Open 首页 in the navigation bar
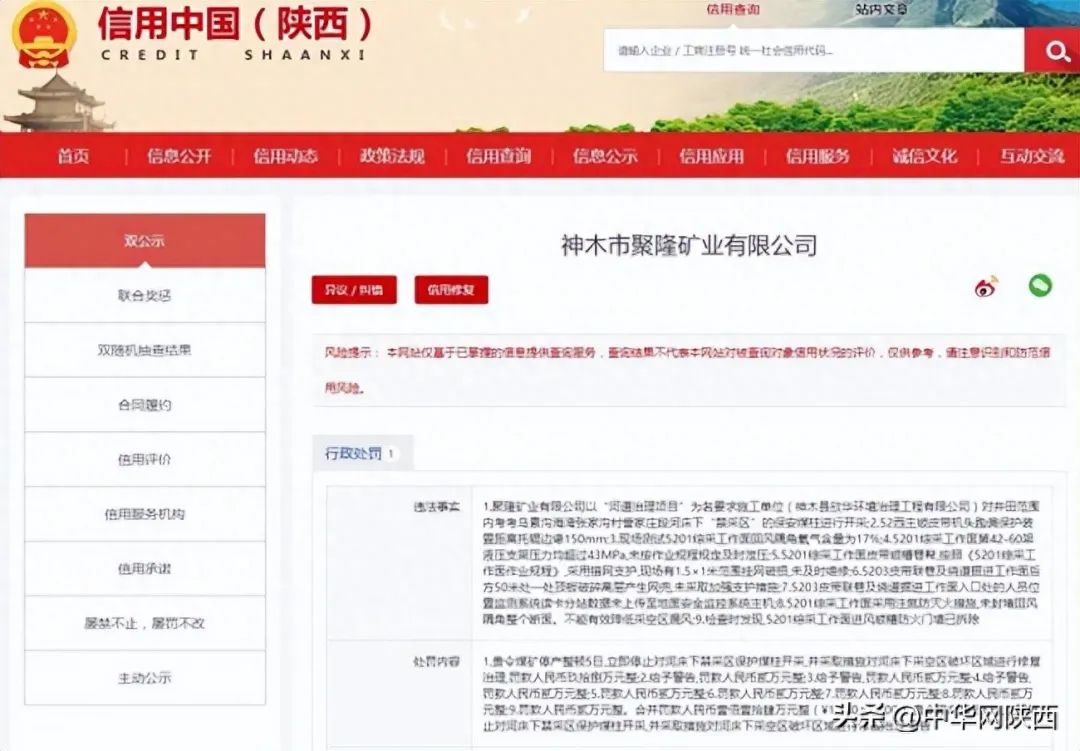1080x751 pixels. pos(73,156)
